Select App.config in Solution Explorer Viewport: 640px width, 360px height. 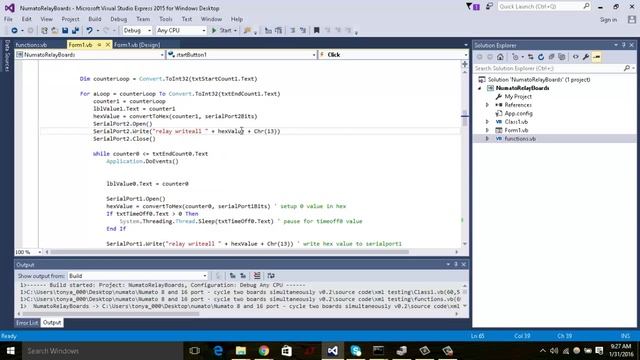(518, 113)
